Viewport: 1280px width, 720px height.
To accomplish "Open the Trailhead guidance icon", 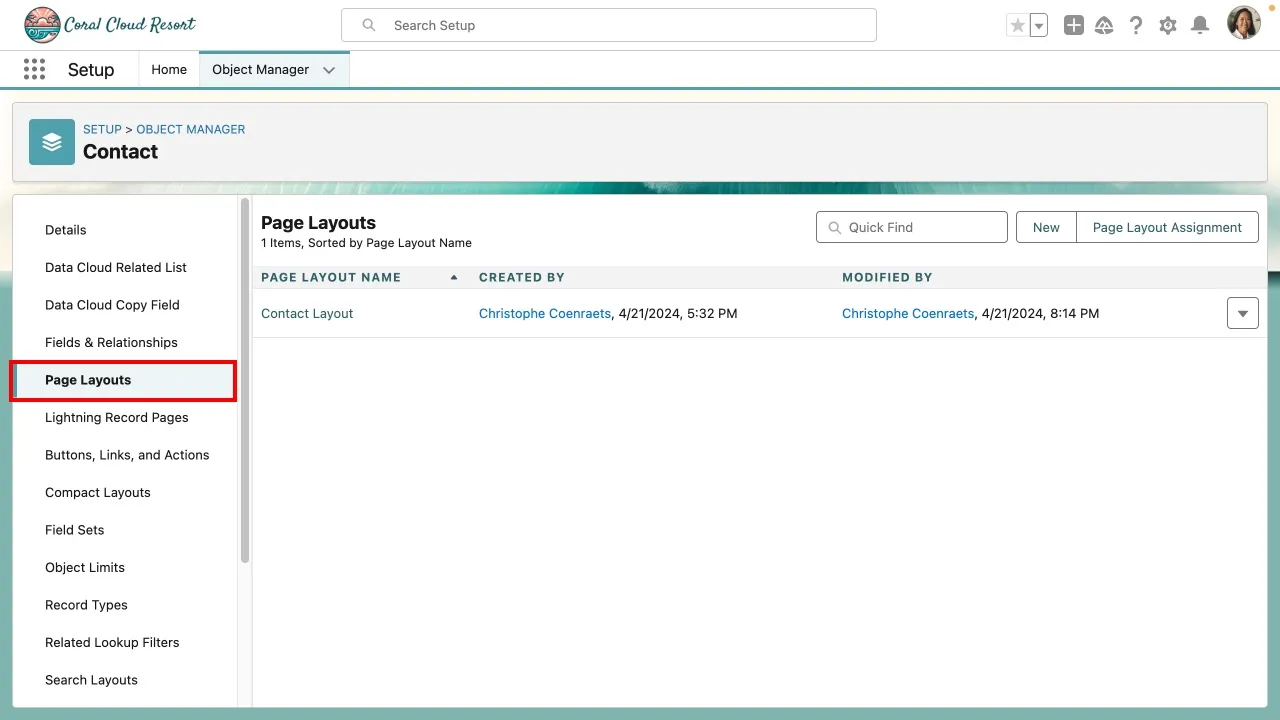I will (1104, 26).
